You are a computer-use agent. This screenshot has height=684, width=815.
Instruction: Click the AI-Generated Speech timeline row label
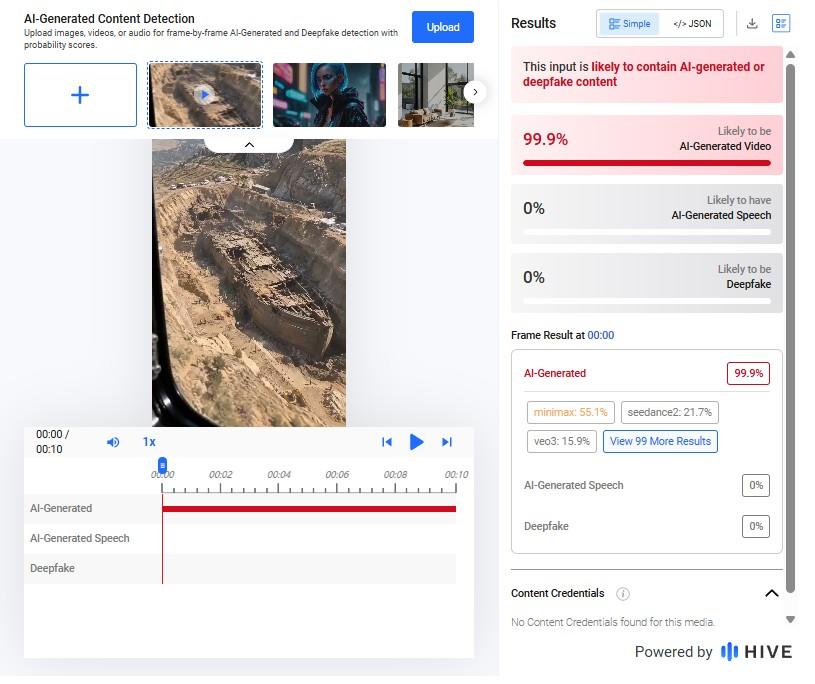click(x=80, y=538)
